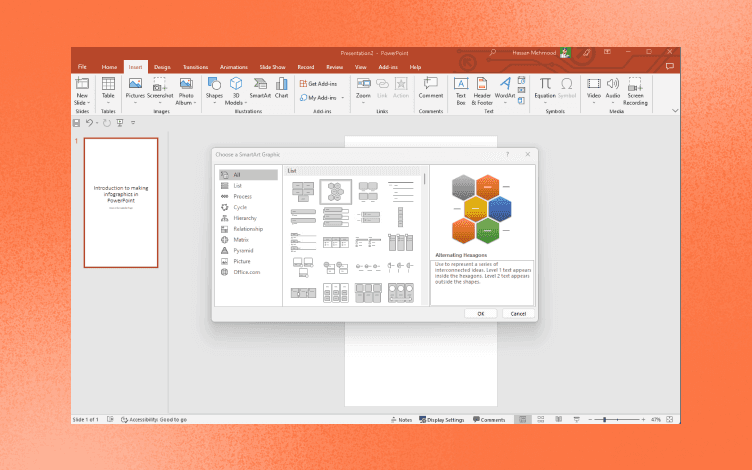Click the comments speech bubble above the ribbon

click(x=670, y=66)
